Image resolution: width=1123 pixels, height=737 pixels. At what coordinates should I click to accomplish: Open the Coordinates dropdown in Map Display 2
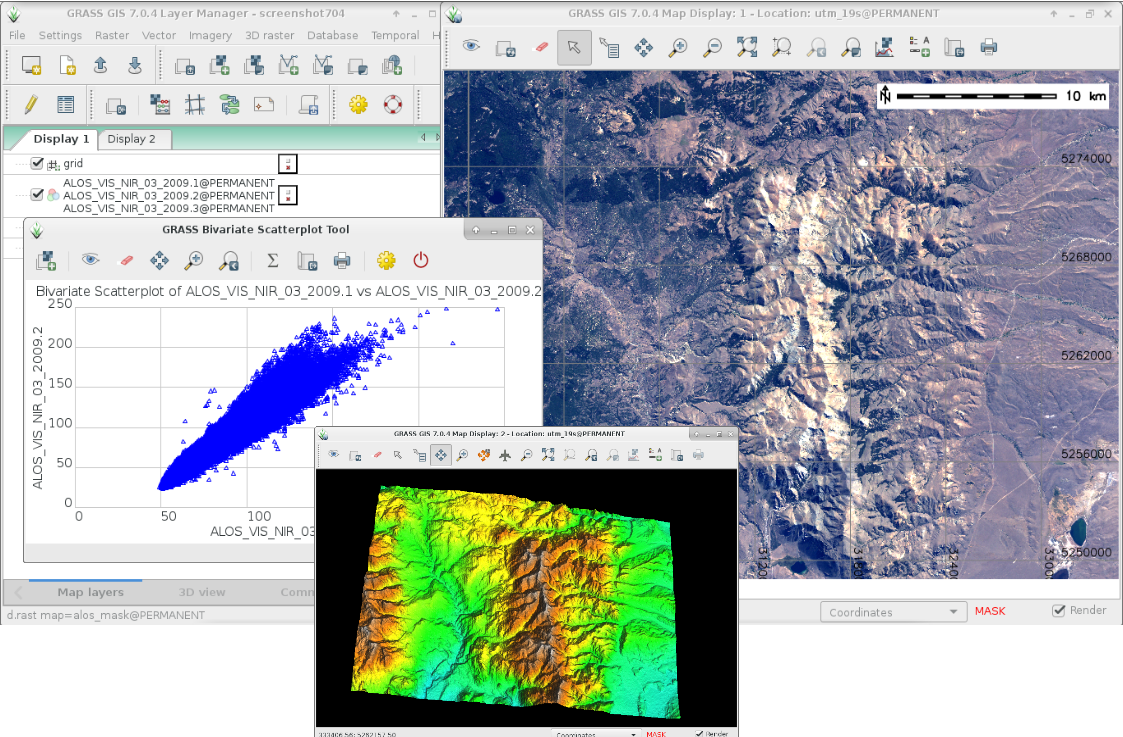point(596,733)
